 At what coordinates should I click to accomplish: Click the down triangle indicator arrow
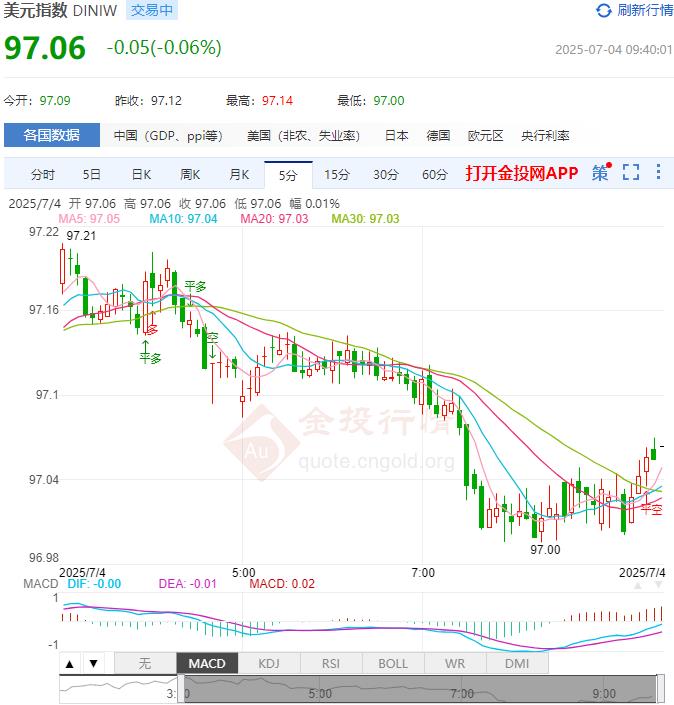coord(94,664)
